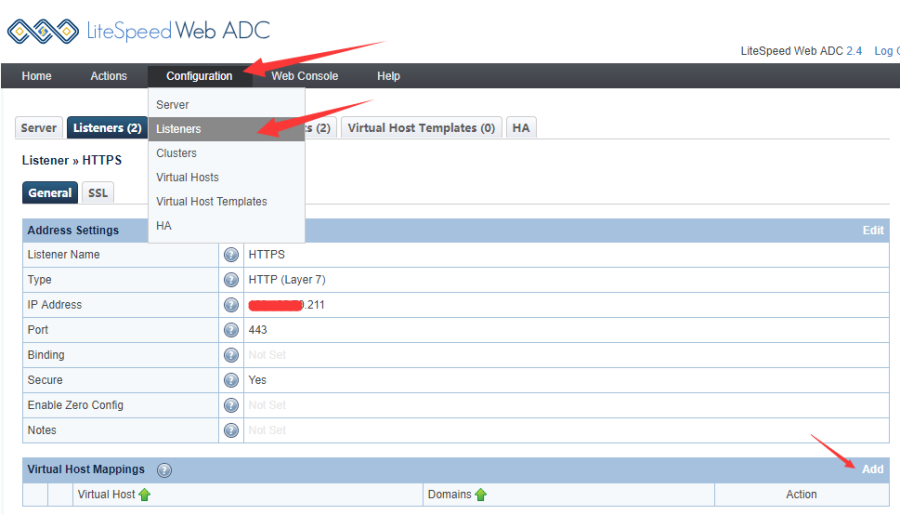Click the HTTP (Layer 7) type value
Screen dimensions: 900x515
tap(287, 280)
